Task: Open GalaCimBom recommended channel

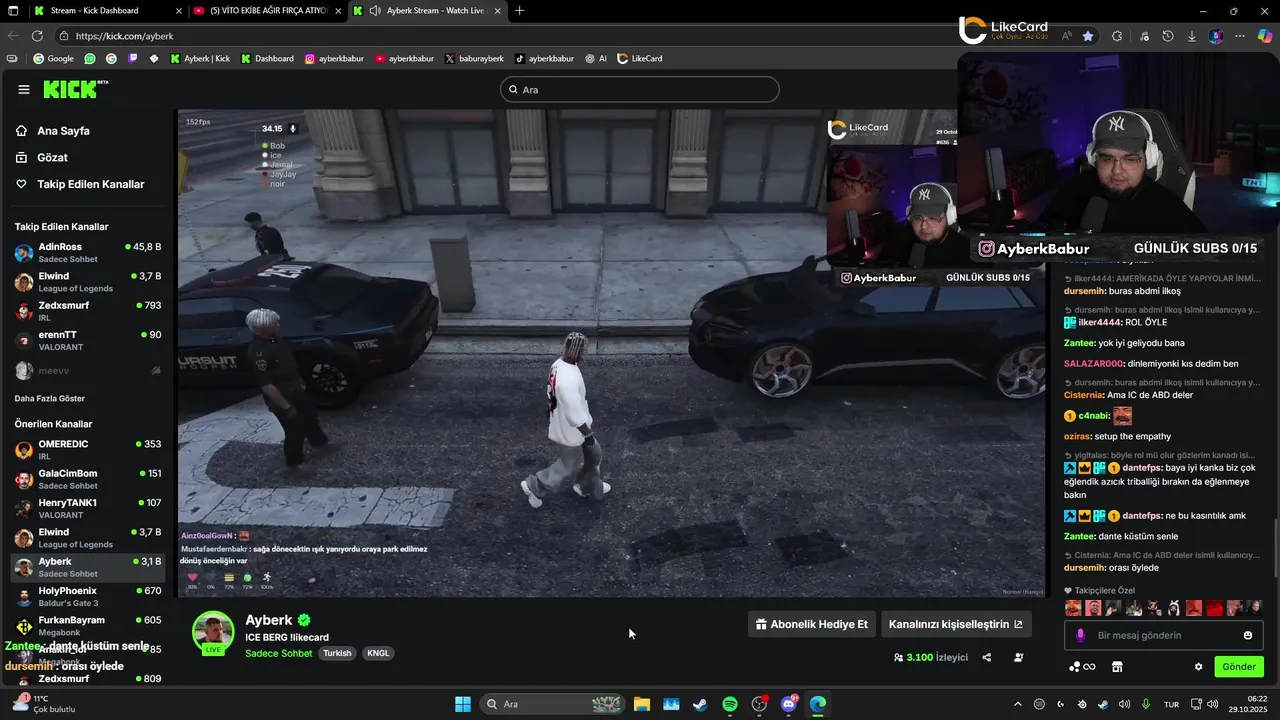Action: coord(88,479)
